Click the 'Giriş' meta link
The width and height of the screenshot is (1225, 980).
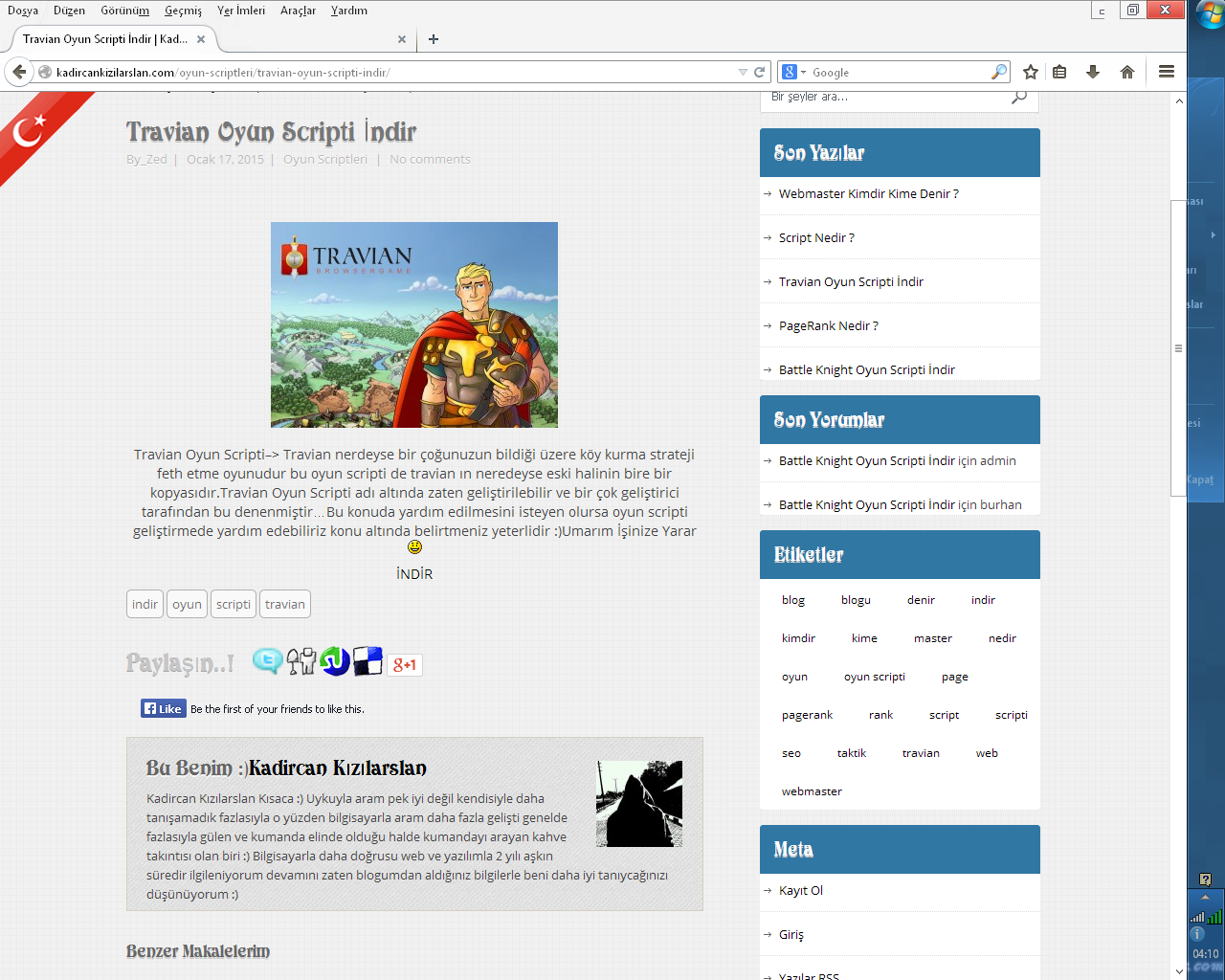[791, 934]
